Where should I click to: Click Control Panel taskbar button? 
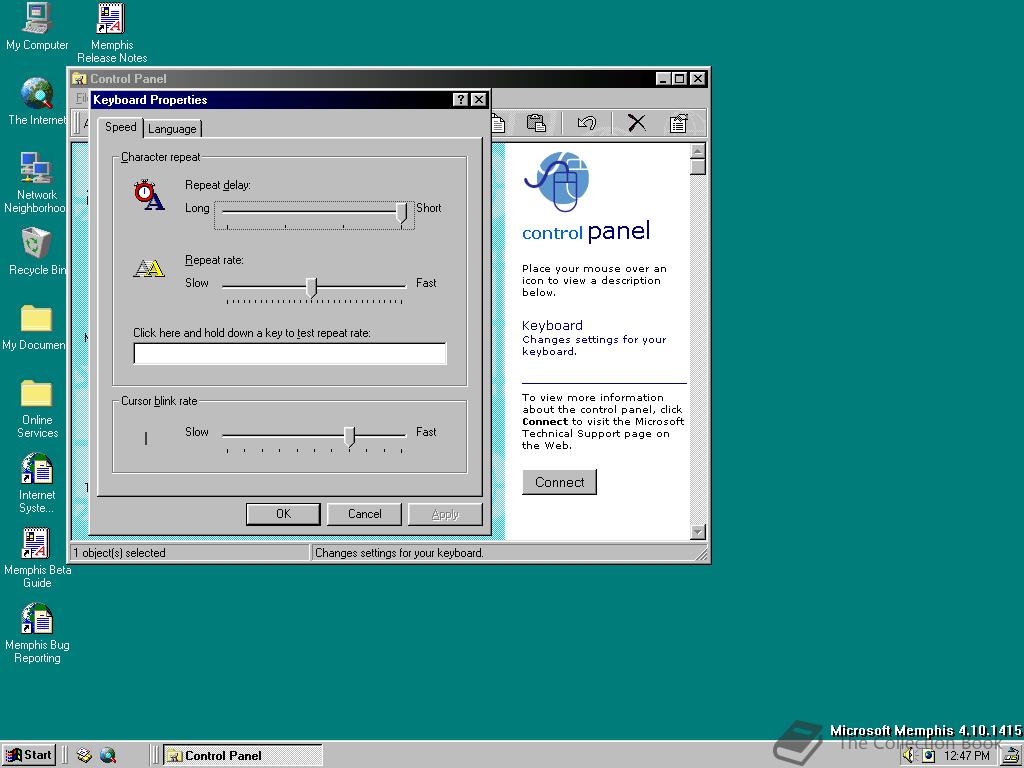242,756
